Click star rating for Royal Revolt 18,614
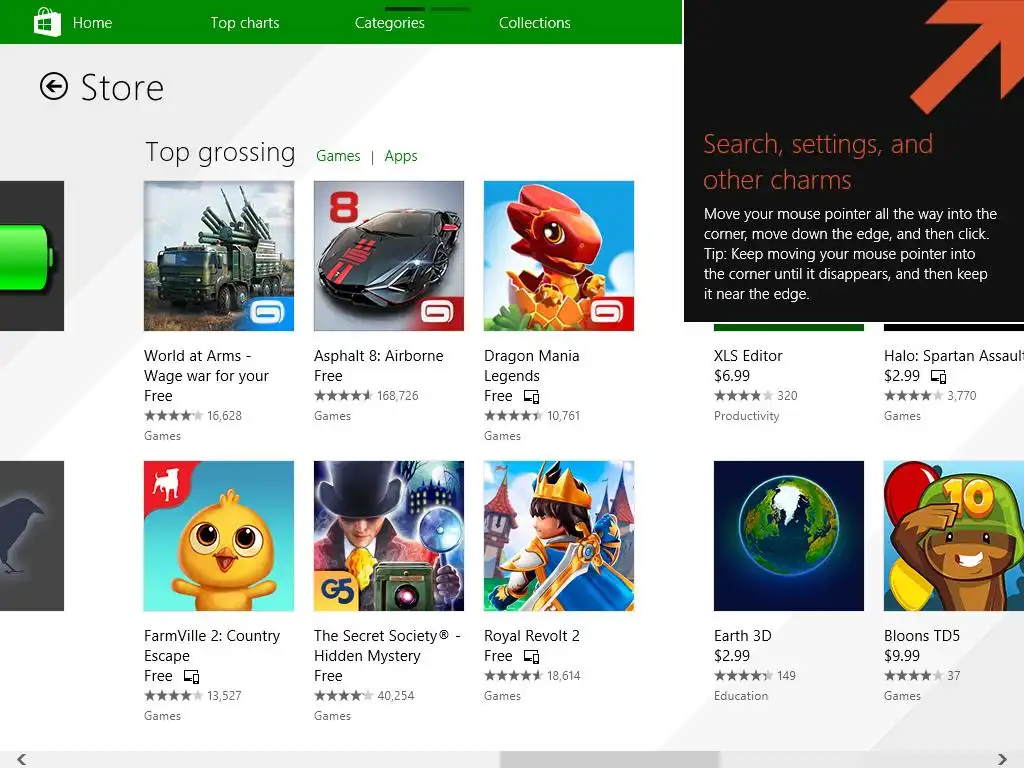1024x768 pixels. click(513, 676)
